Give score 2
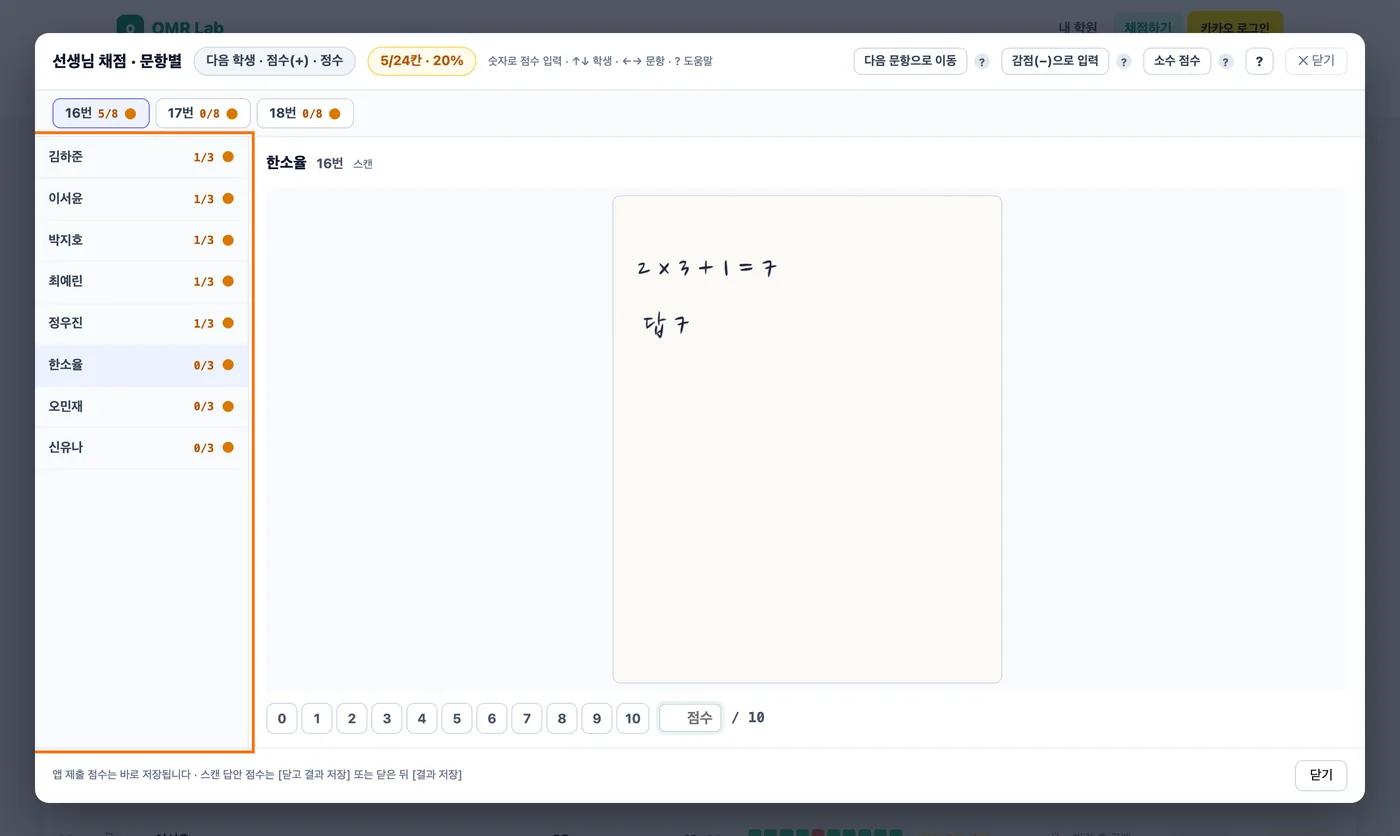Screen dimensions: 1400x836 352,718
